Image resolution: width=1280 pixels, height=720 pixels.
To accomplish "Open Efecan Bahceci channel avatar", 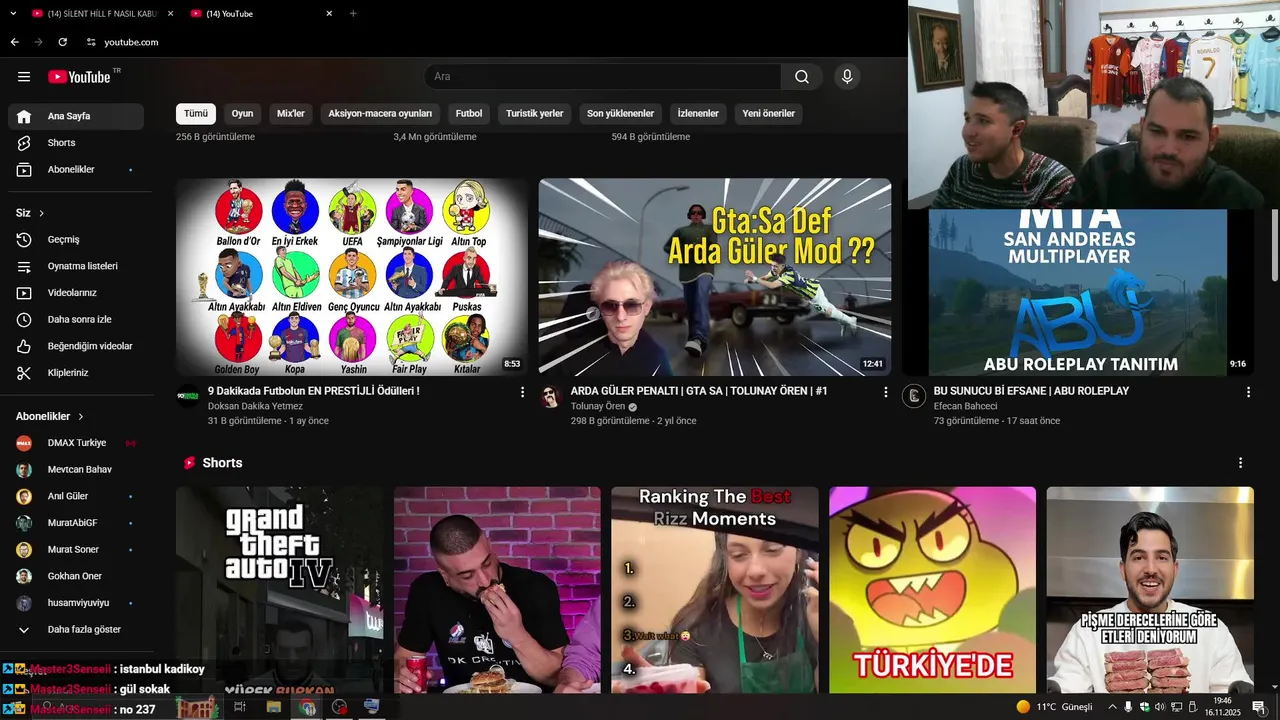I will click(x=914, y=396).
